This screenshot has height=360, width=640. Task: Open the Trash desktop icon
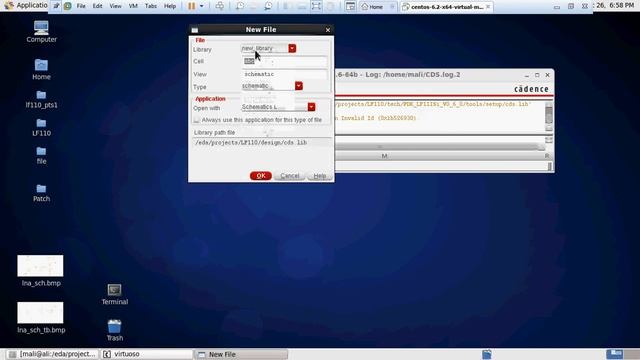(115, 330)
